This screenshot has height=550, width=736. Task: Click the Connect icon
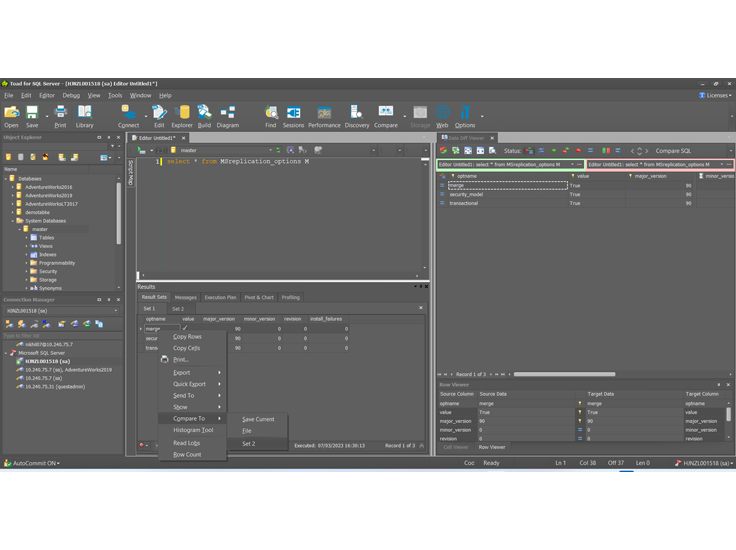click(x=128, y=116)
